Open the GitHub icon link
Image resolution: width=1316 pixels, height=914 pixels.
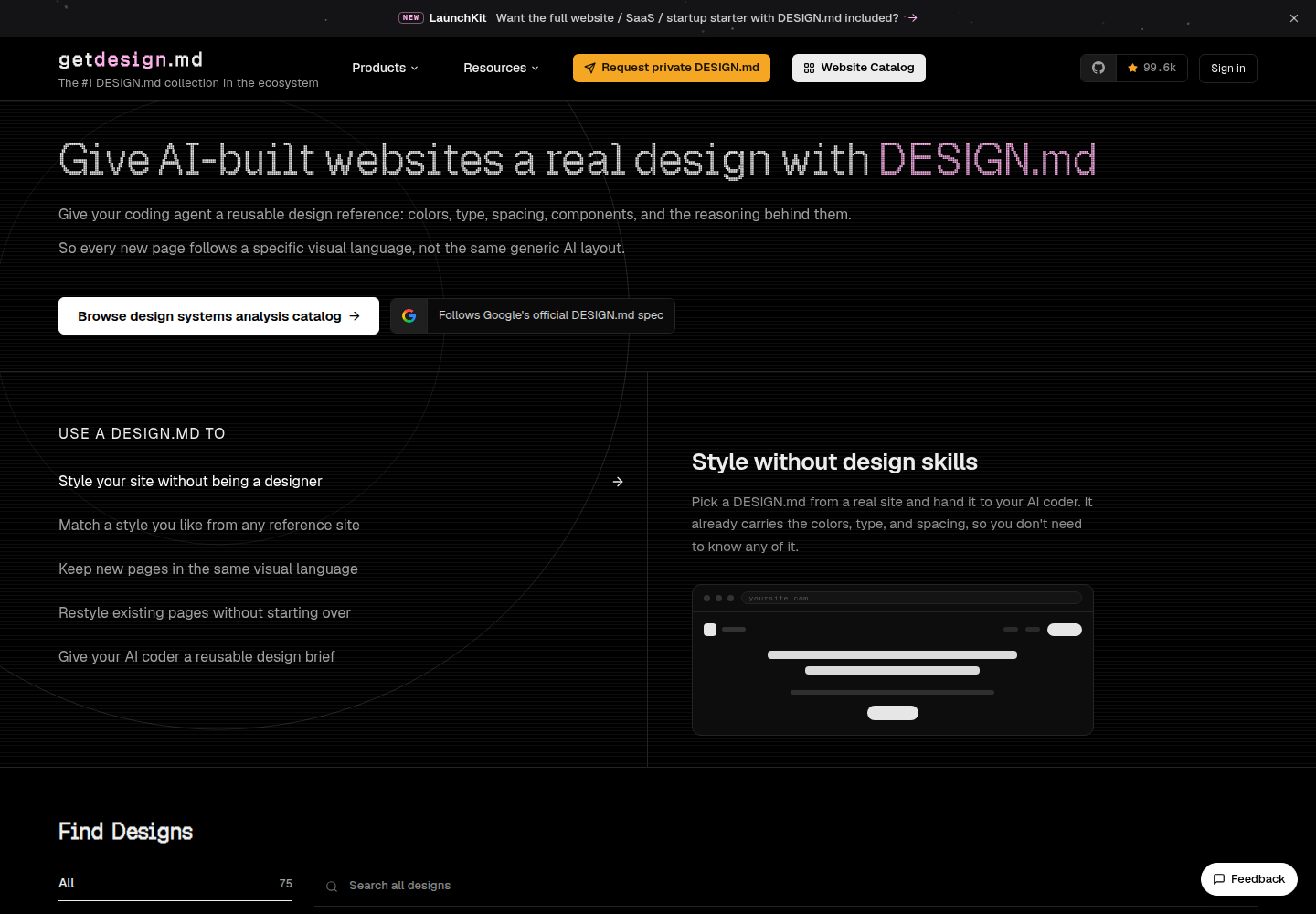tap(1098, 68)
